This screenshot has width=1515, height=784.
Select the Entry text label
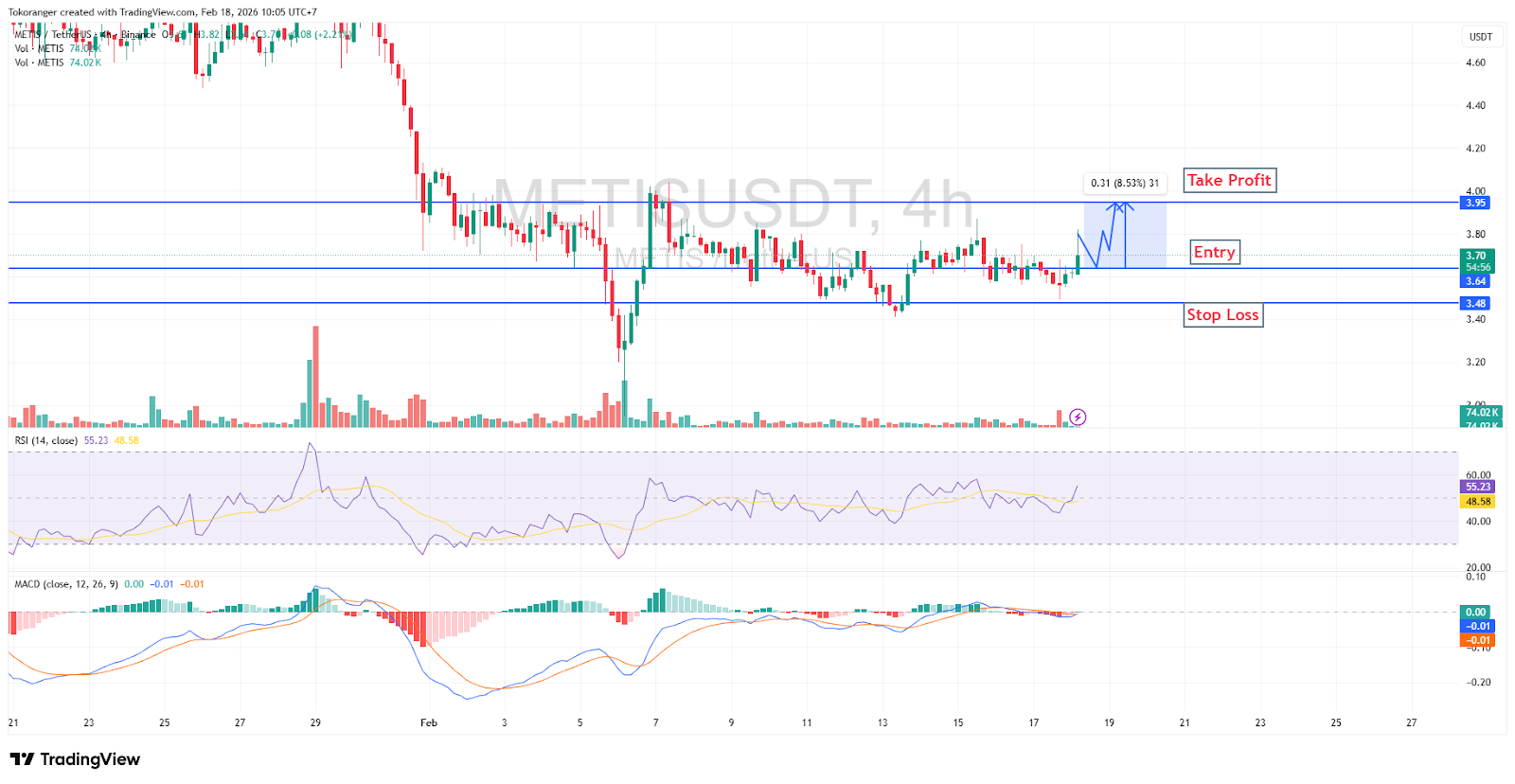click(x=1214, y=252)
